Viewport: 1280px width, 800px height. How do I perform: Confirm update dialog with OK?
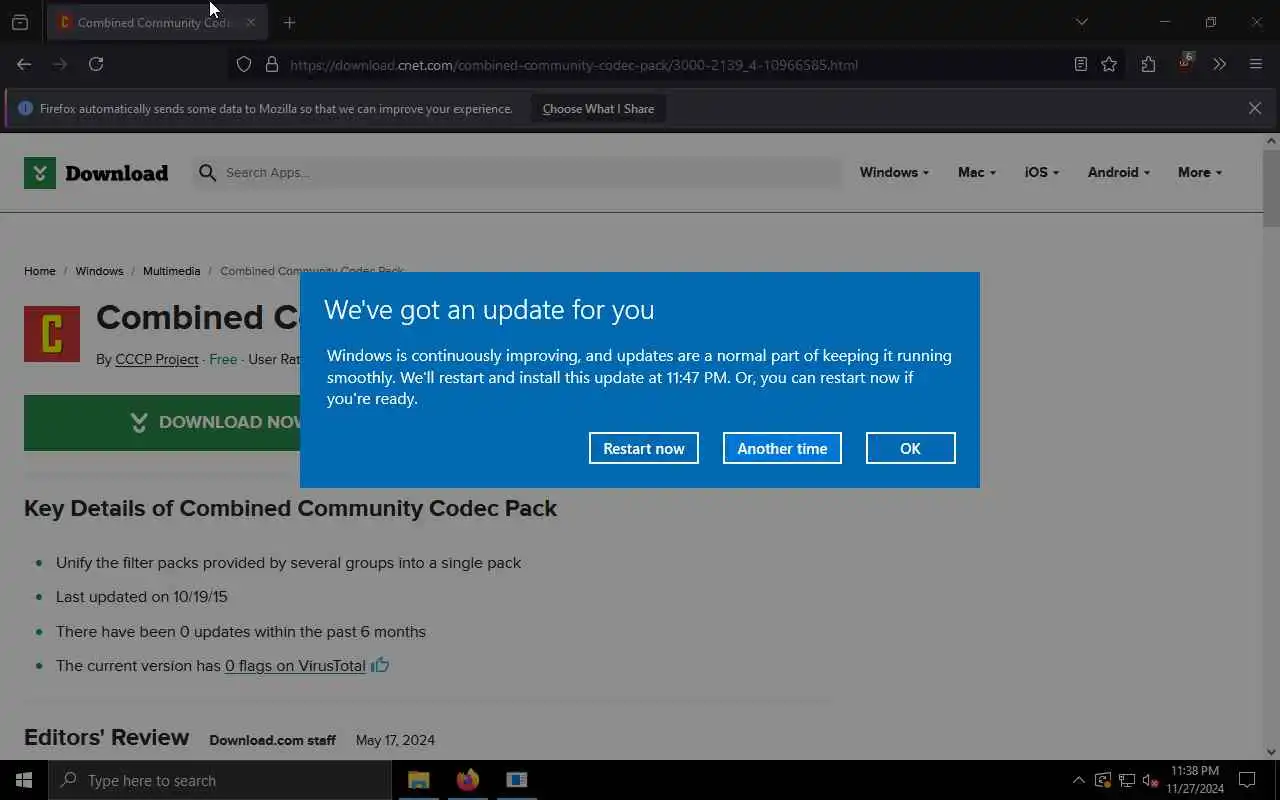click(x=910, y=448)
